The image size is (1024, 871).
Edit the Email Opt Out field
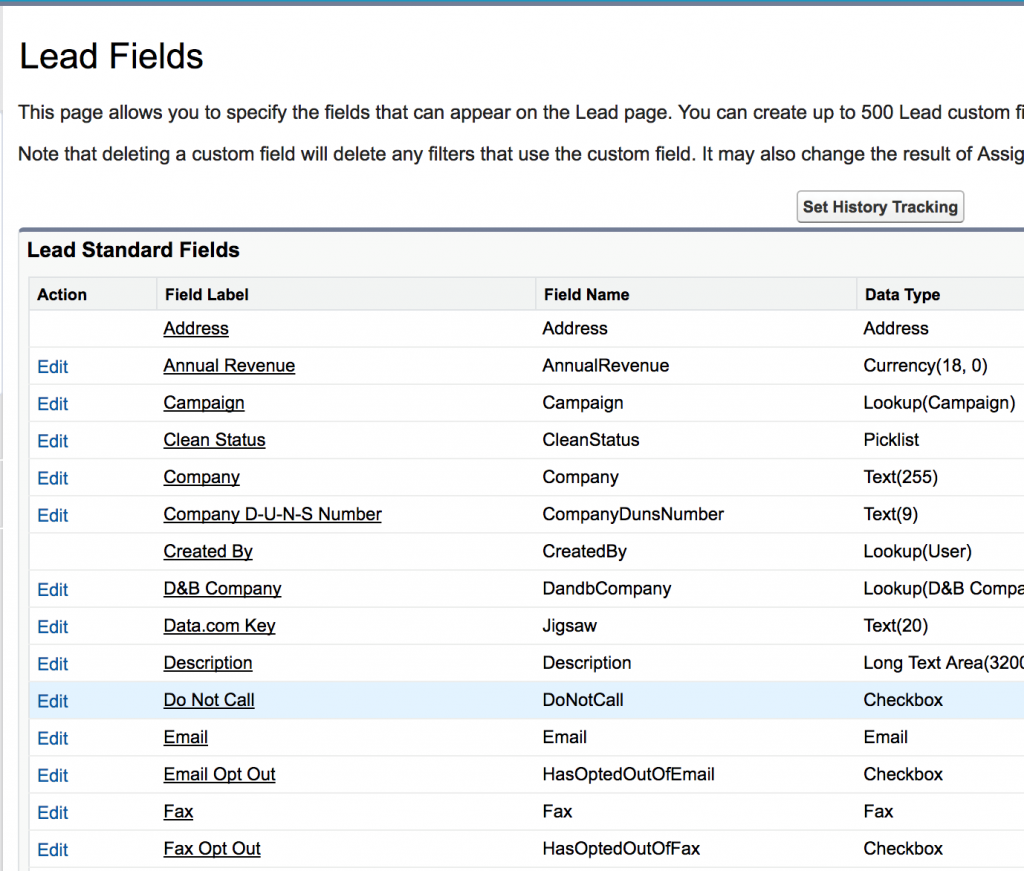pos(52,775)
